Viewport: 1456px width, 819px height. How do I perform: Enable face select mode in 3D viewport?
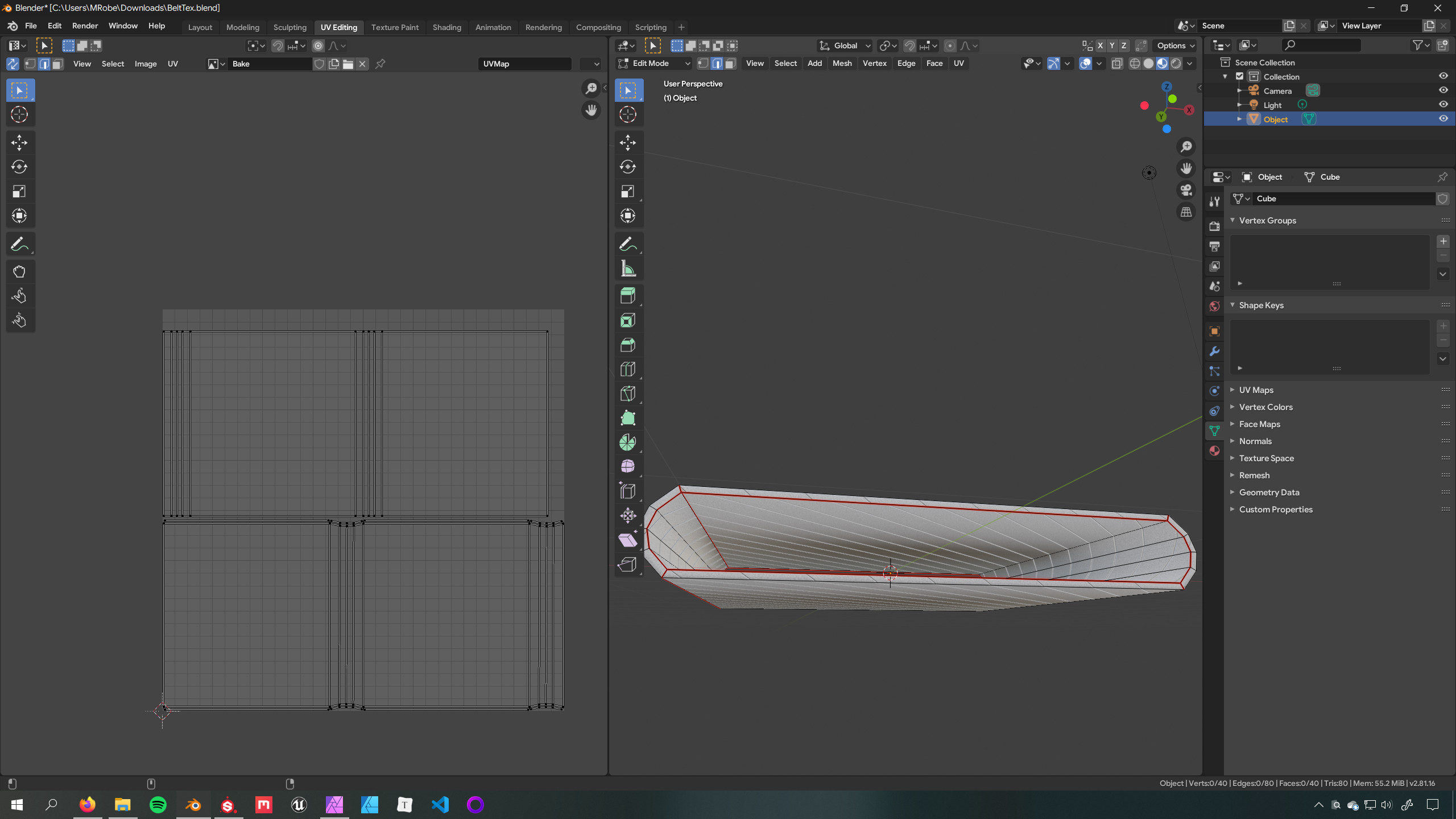[x=730, y=64]
